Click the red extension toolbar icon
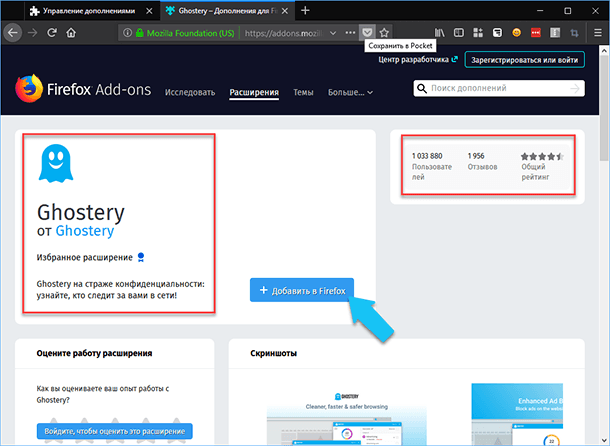Viewport: 610px width, 446px height. (536, 33)
